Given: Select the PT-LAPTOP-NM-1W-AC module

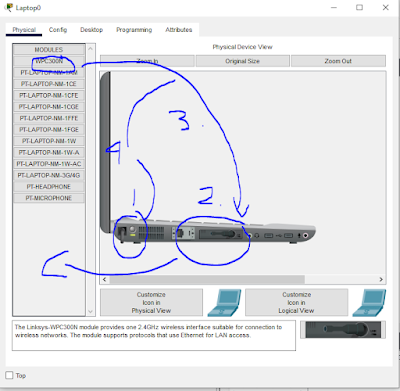Looking at the screenshot, I should pos(49,164).
